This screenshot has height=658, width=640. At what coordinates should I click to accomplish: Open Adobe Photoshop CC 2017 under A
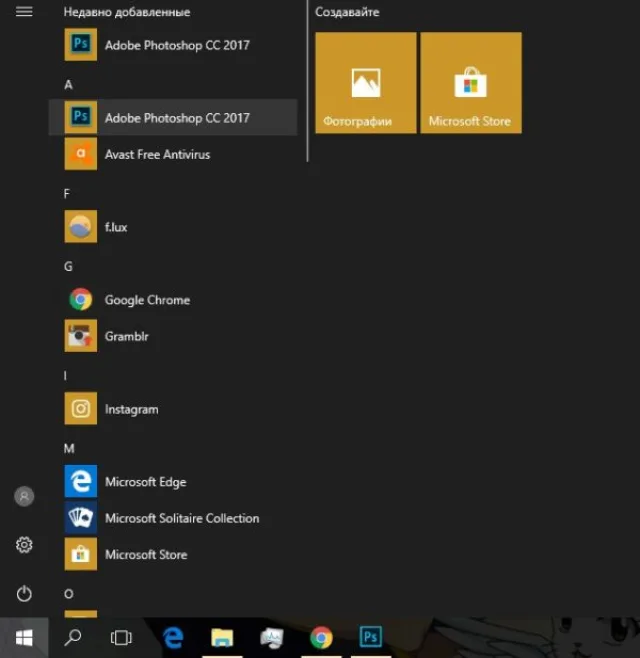pyautogui.click(x=173, y=118)
